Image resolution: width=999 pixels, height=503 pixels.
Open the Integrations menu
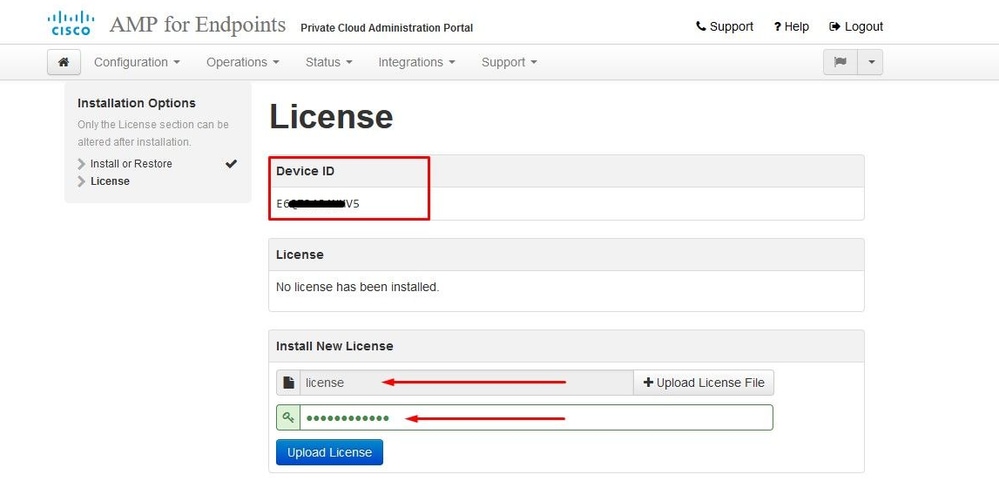click(x=417, y=62)
